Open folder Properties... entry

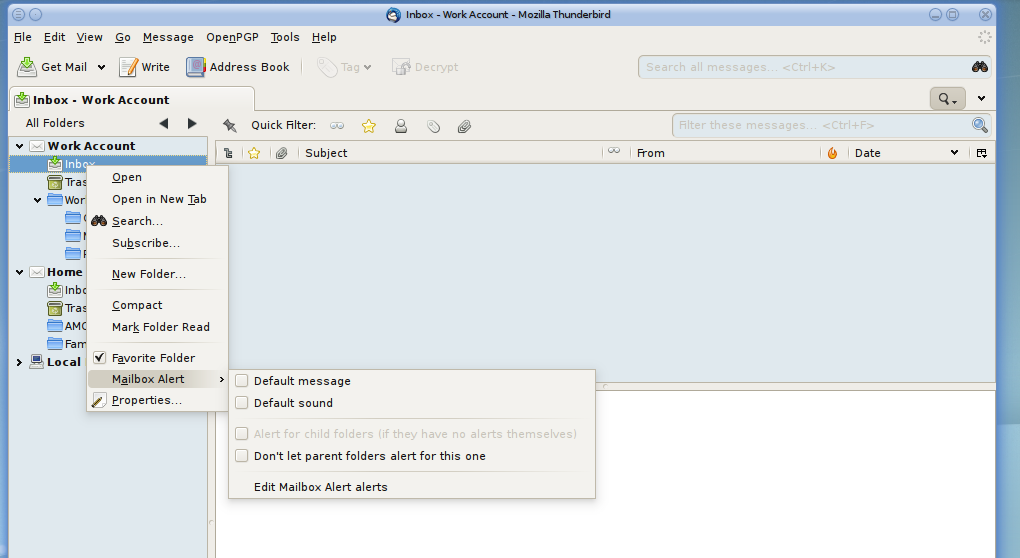point(157,400)
